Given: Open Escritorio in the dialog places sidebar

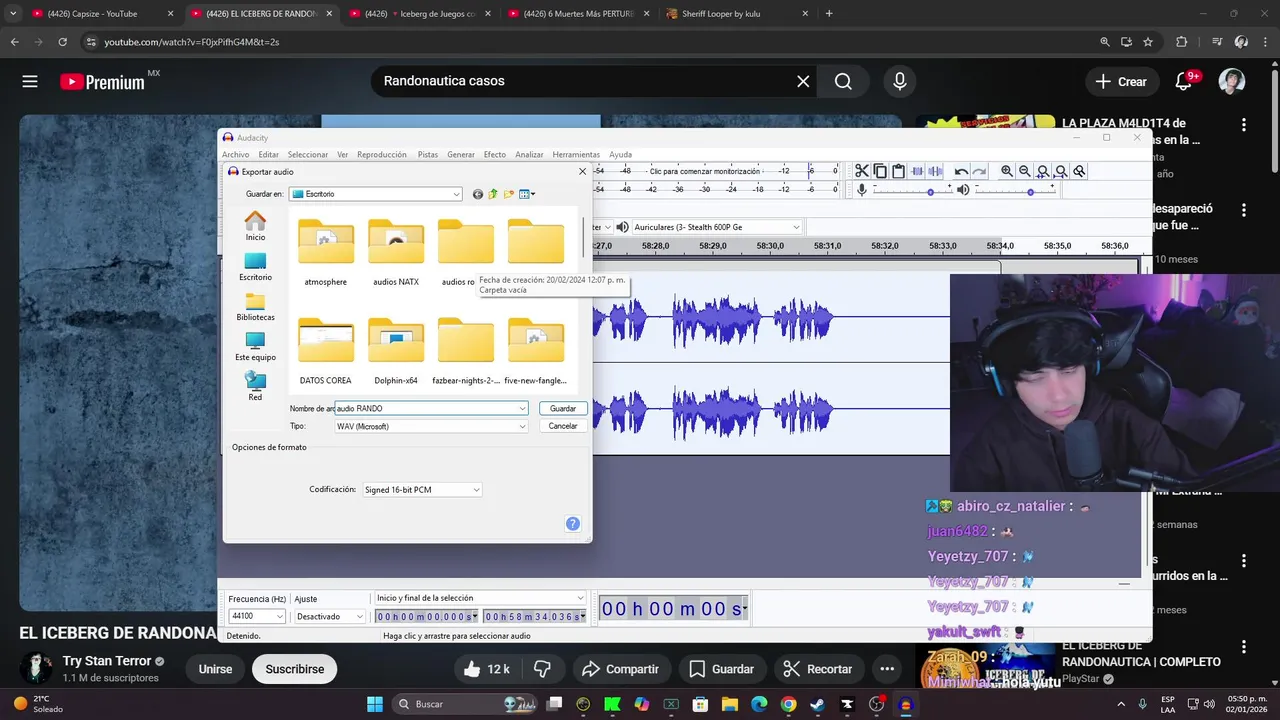Looking at the screenshot, I should [x=255, y=267].
